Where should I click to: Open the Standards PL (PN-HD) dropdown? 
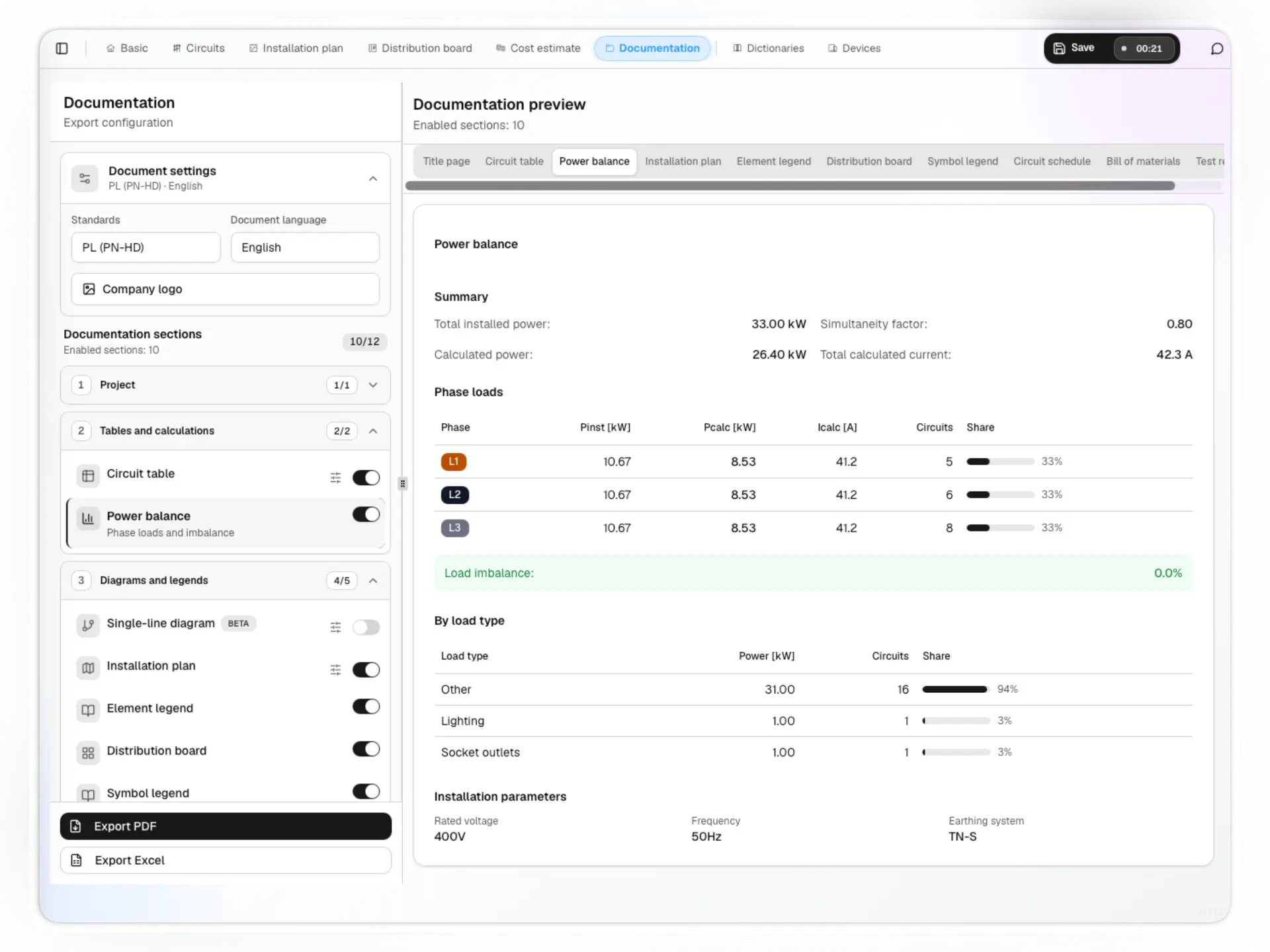click(x=146, y=247)
